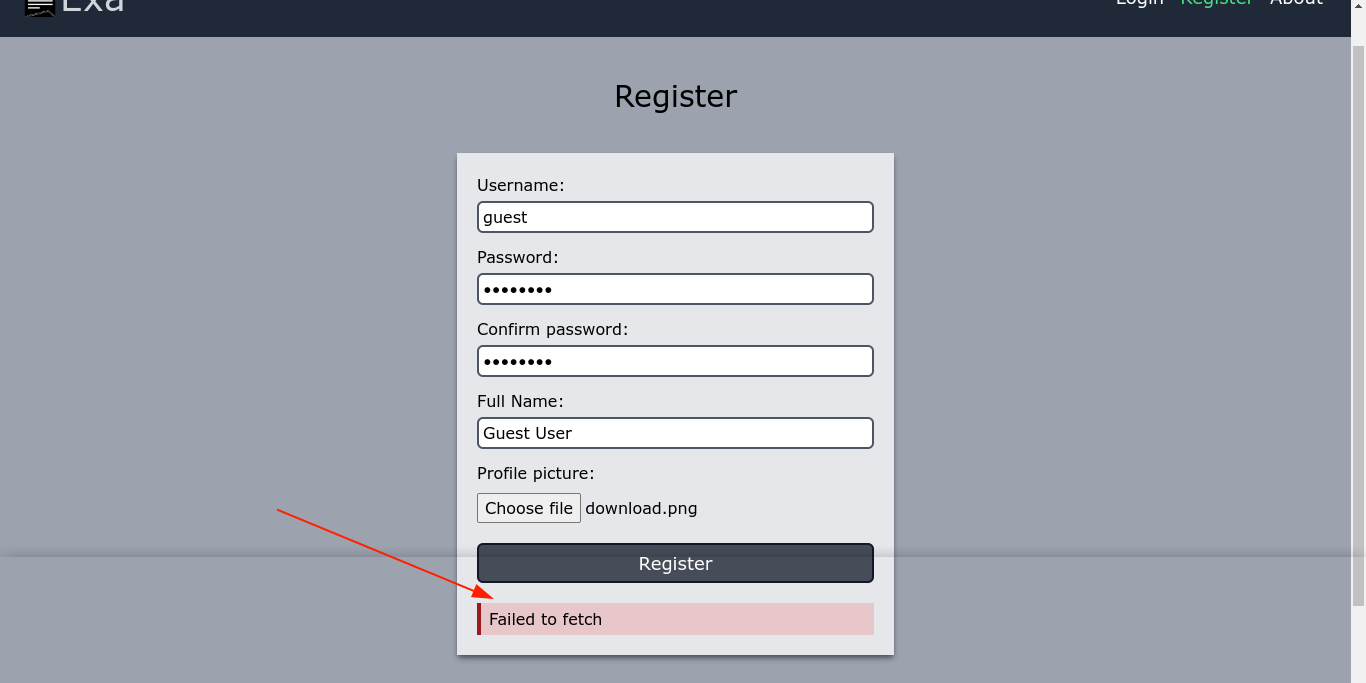Click the Full Name label

coord(520,401)
